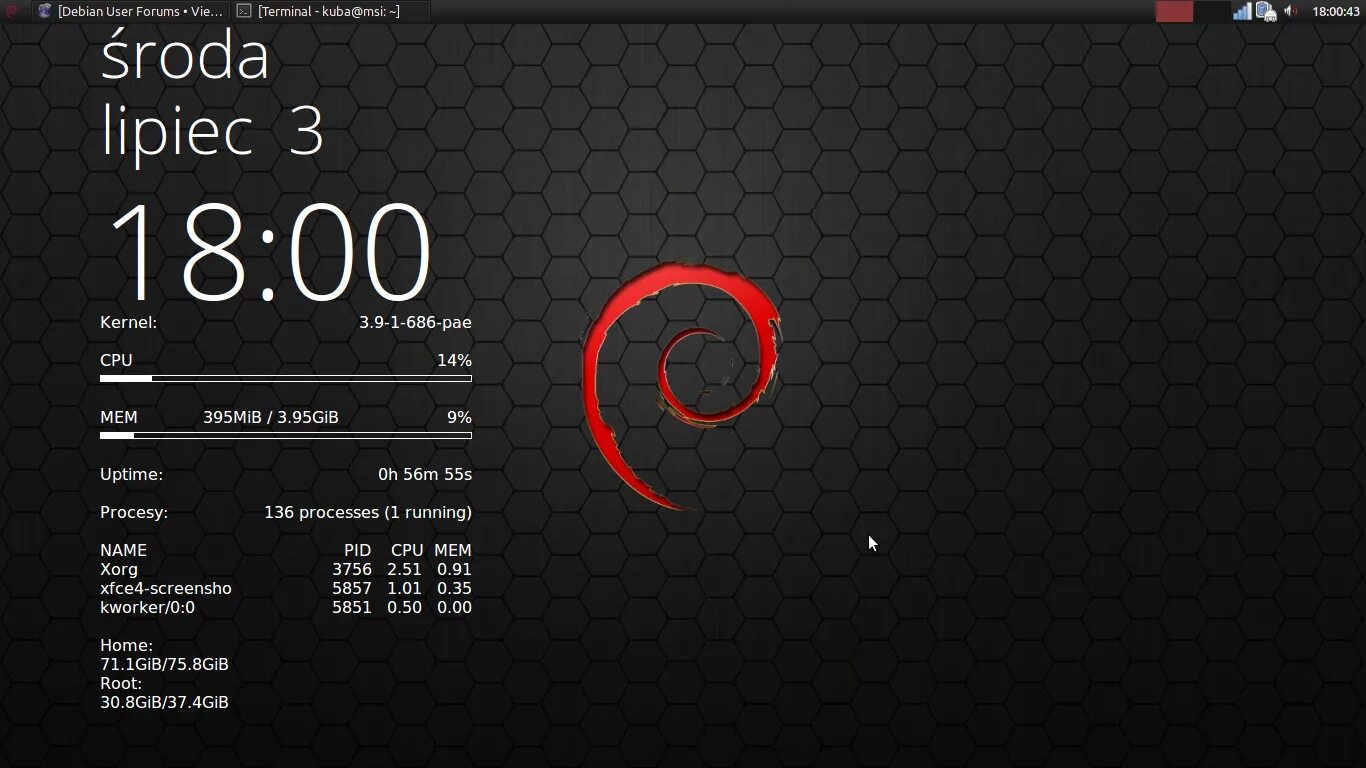Click the volume speaker icon

coord(1291,12)
